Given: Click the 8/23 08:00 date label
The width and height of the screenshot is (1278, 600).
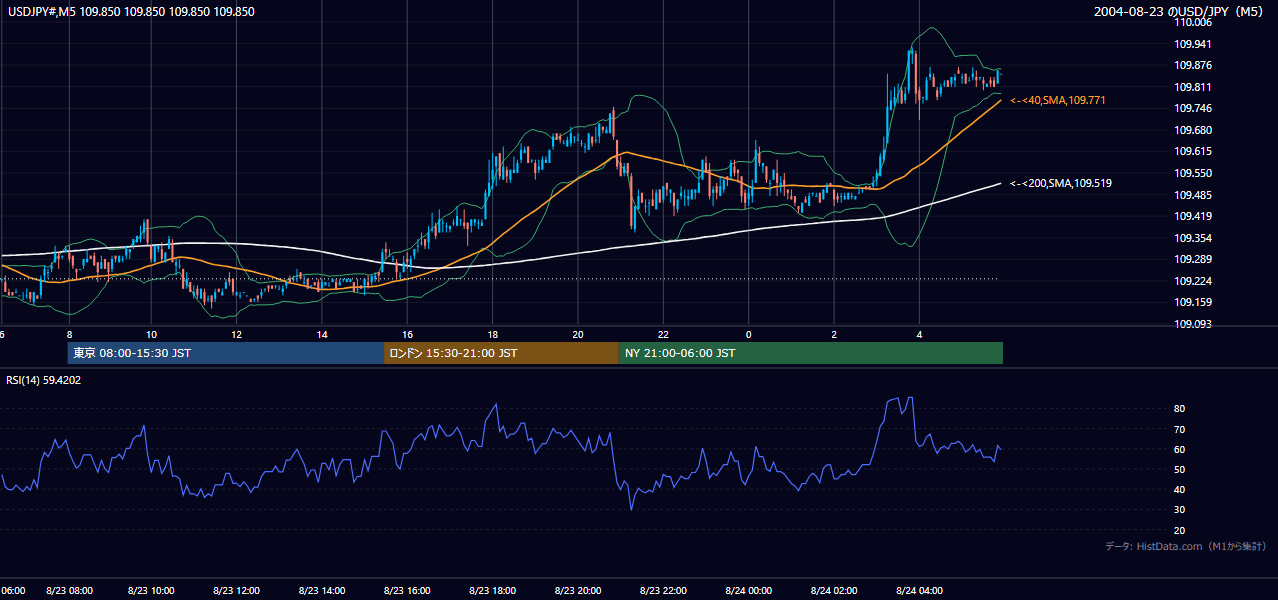Looking at the screenshot, I should pos(69,590).
